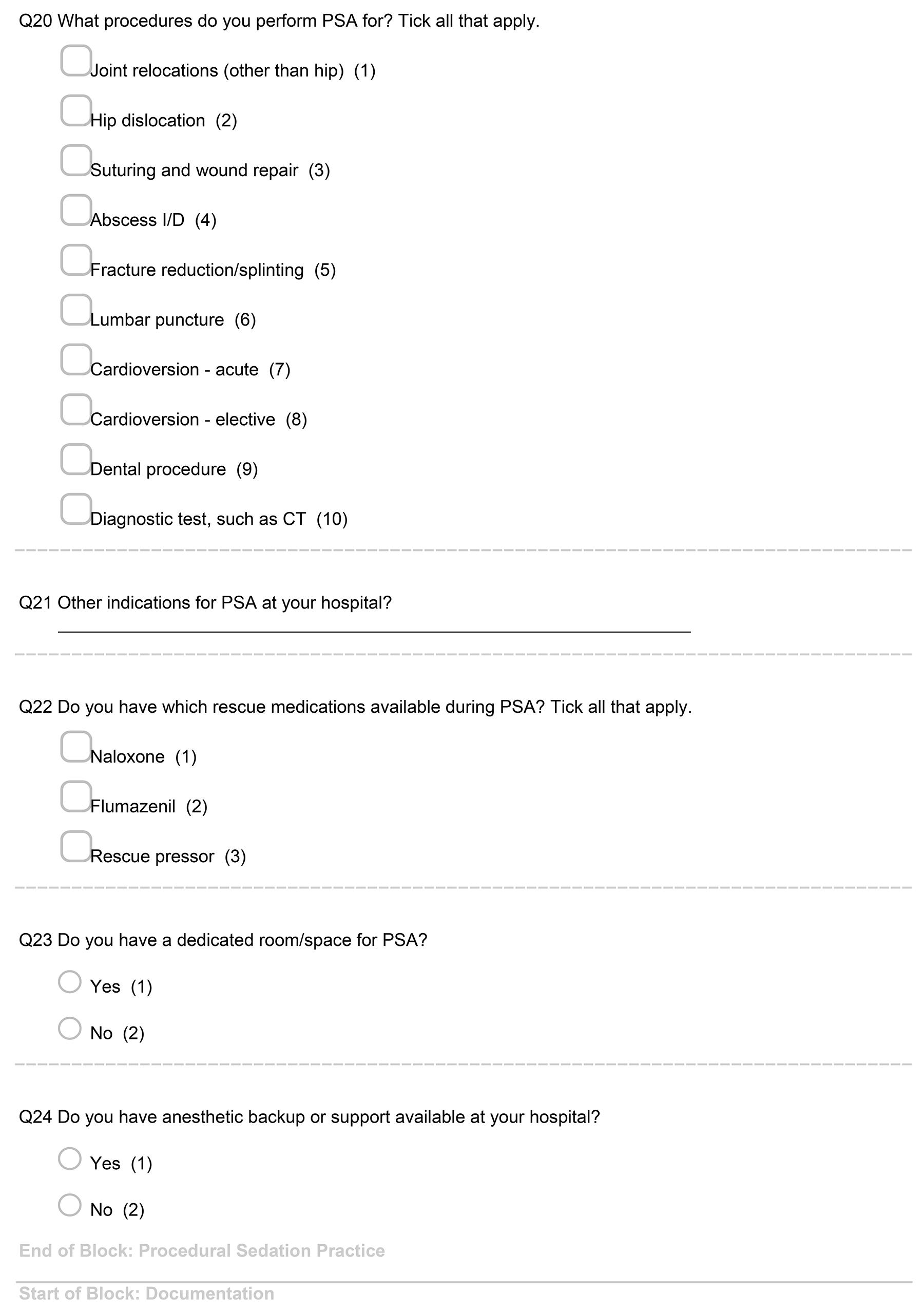Tick the Lumbar puncture checkbox
Image resolution: width=924 pixels, height=1310 pixels.
pos(76,309)
